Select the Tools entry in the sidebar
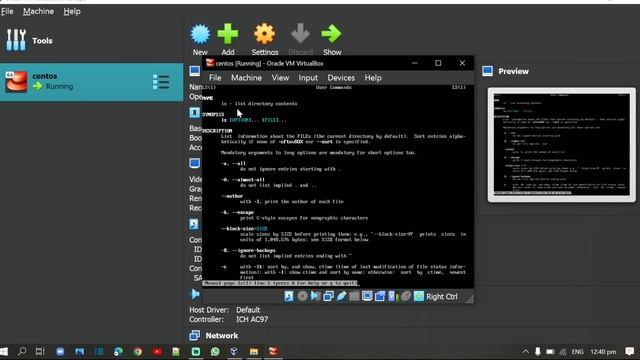Viewport: 640px width, 360px height. (29, 40)
